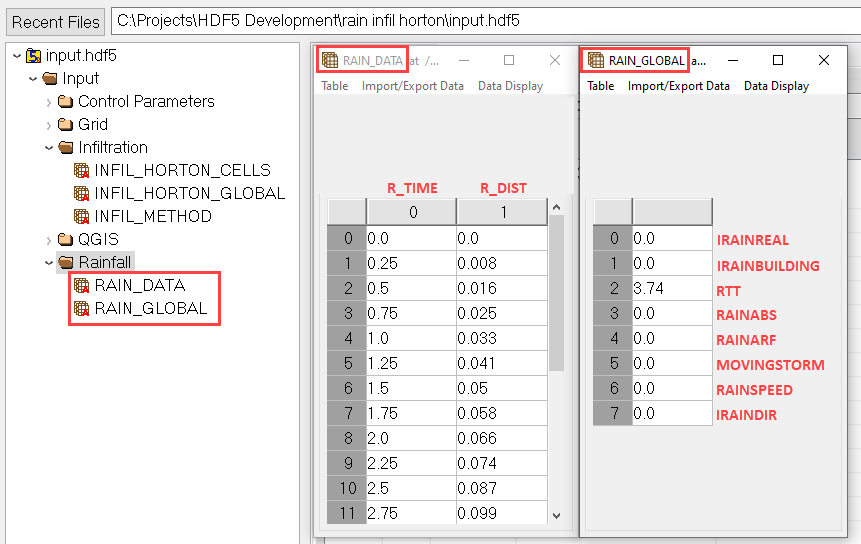This screenshot has width=861, height=544.
Task: Open Data Display menu in RAIN_DATA window
Action: coord(510,86)
